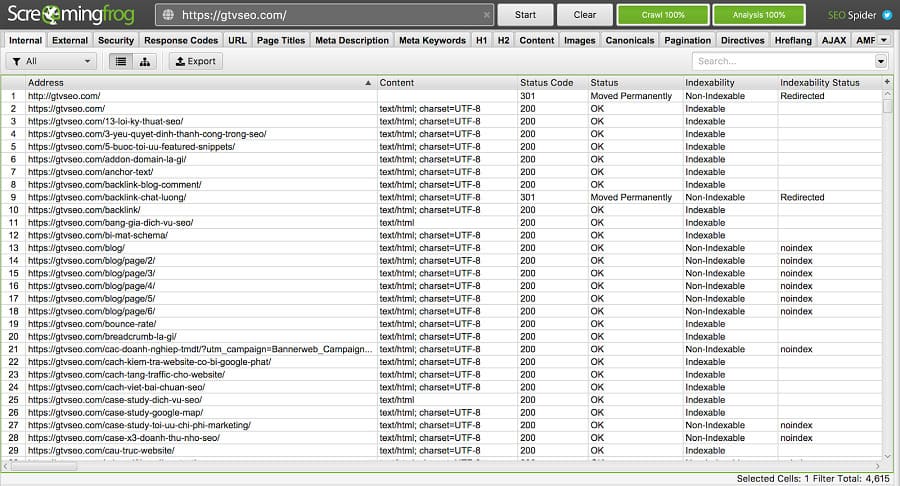Select row for gtvseo.com/bounce-rate/
This screenshot has height=486, width=900.
92,324
